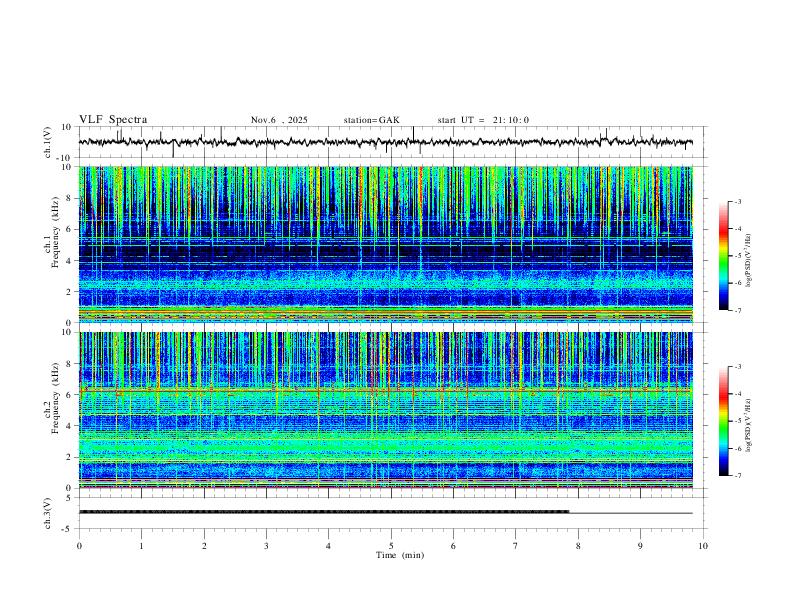Click the lower colorbar '-7' tick label
Viewport: 792px width, 612px height.
737,476
